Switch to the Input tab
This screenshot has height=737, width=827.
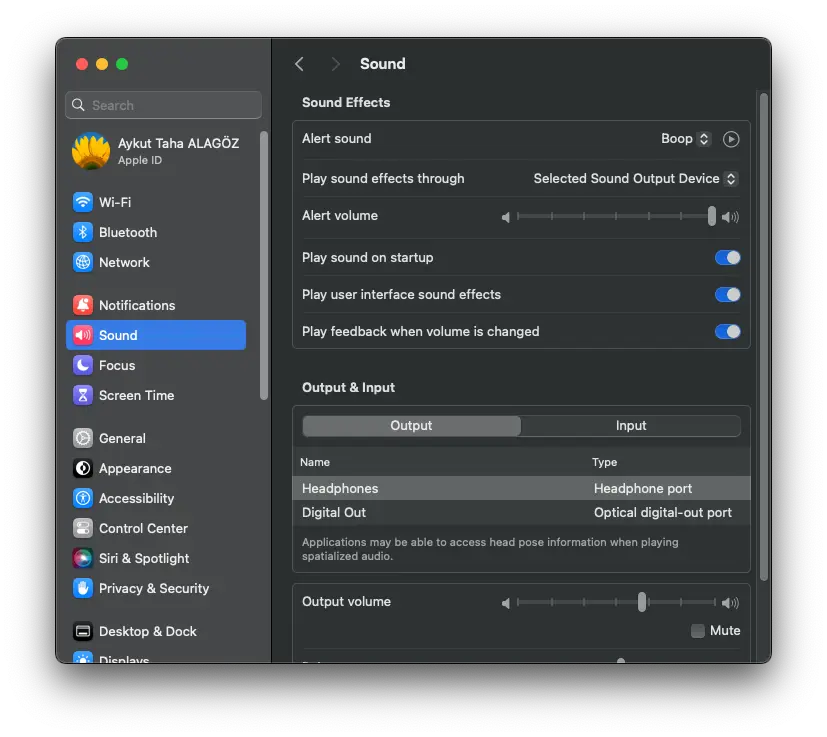tap(631, 425)
